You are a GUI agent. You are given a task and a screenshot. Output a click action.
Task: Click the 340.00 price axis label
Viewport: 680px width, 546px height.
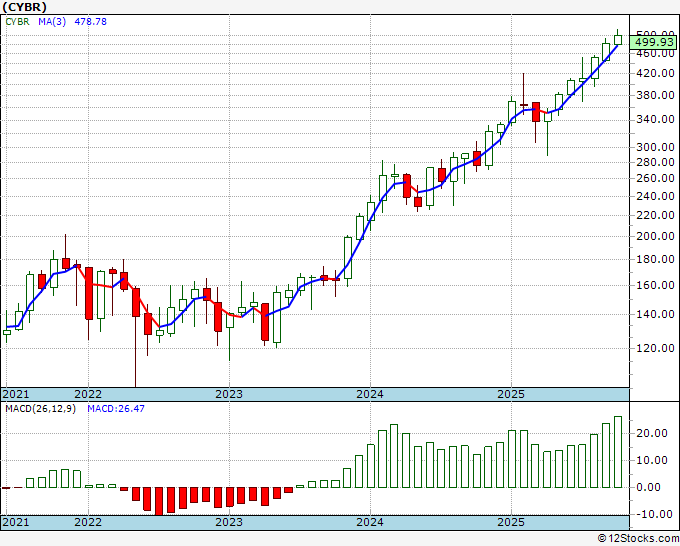[655, 119]
